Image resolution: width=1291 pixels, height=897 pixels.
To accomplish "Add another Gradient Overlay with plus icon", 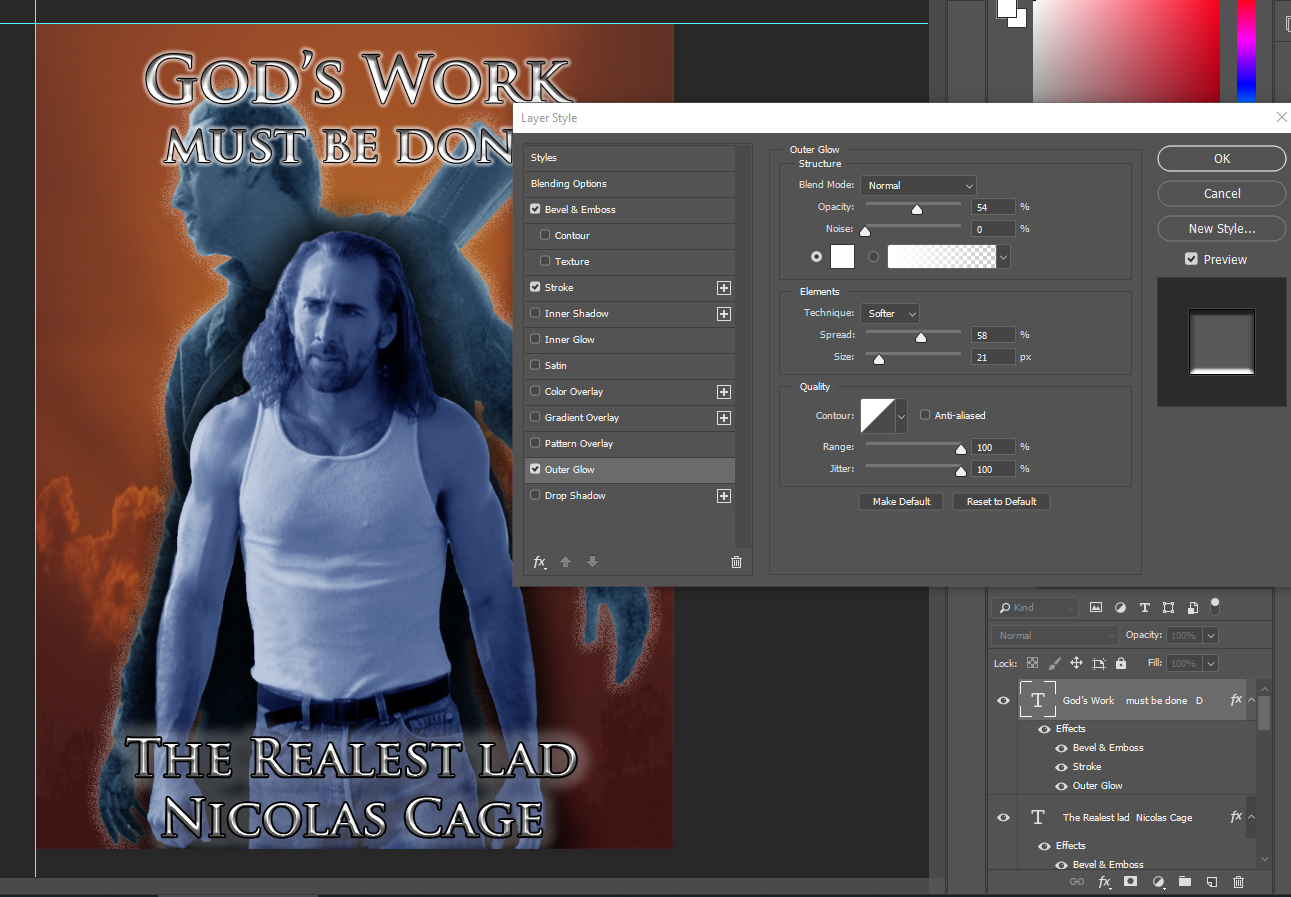I will (724, 418).
